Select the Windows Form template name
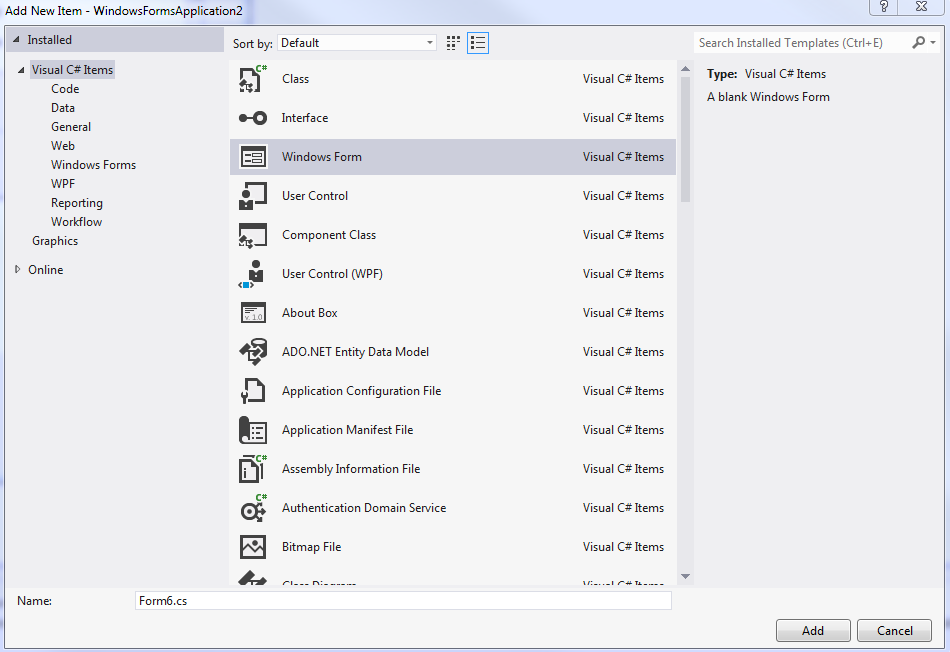The width and height of the screenshot is (950, 652). coord(322,157)
